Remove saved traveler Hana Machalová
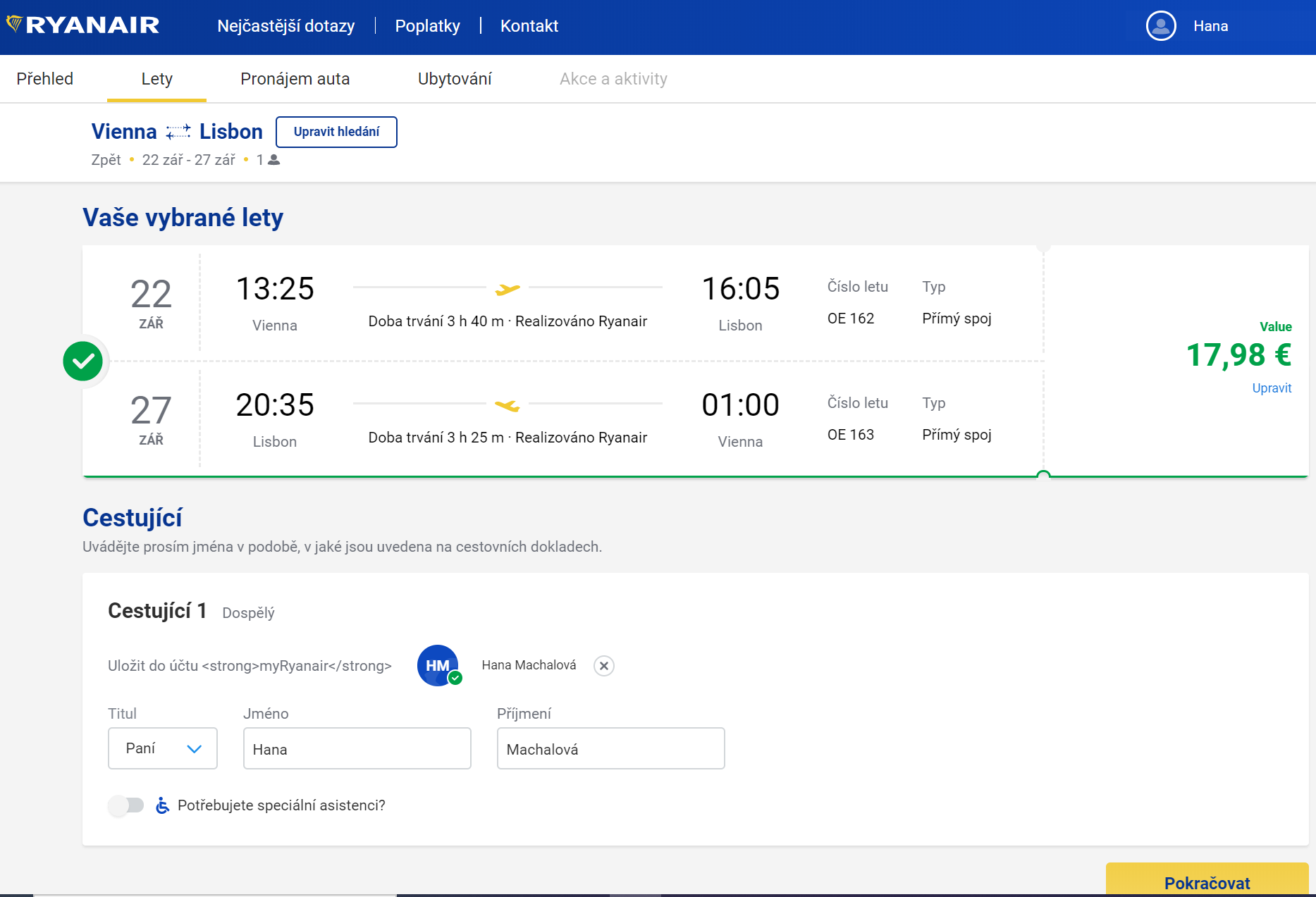This screenshot has width=1316, height=897. coord(604,666)
